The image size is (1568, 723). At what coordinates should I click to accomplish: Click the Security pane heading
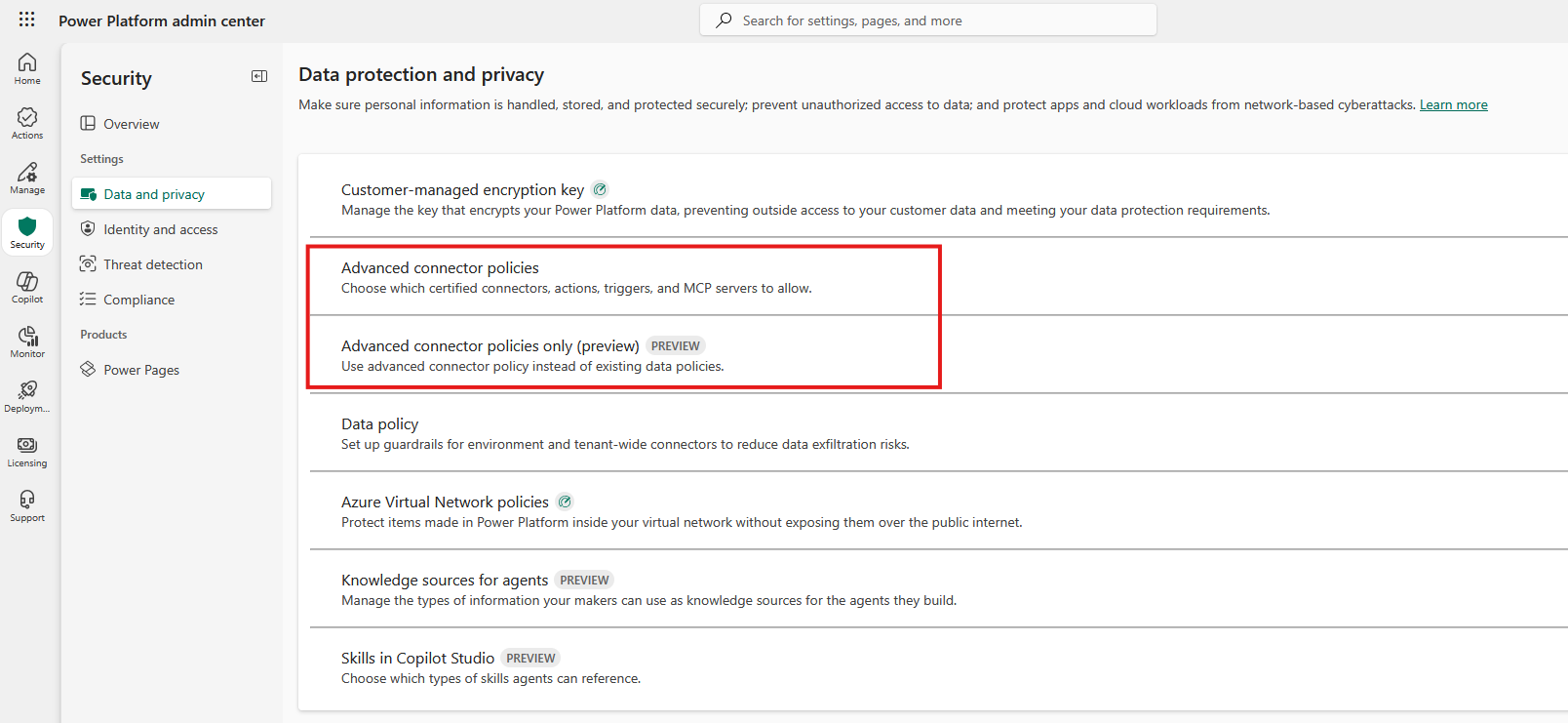point(116,78)
